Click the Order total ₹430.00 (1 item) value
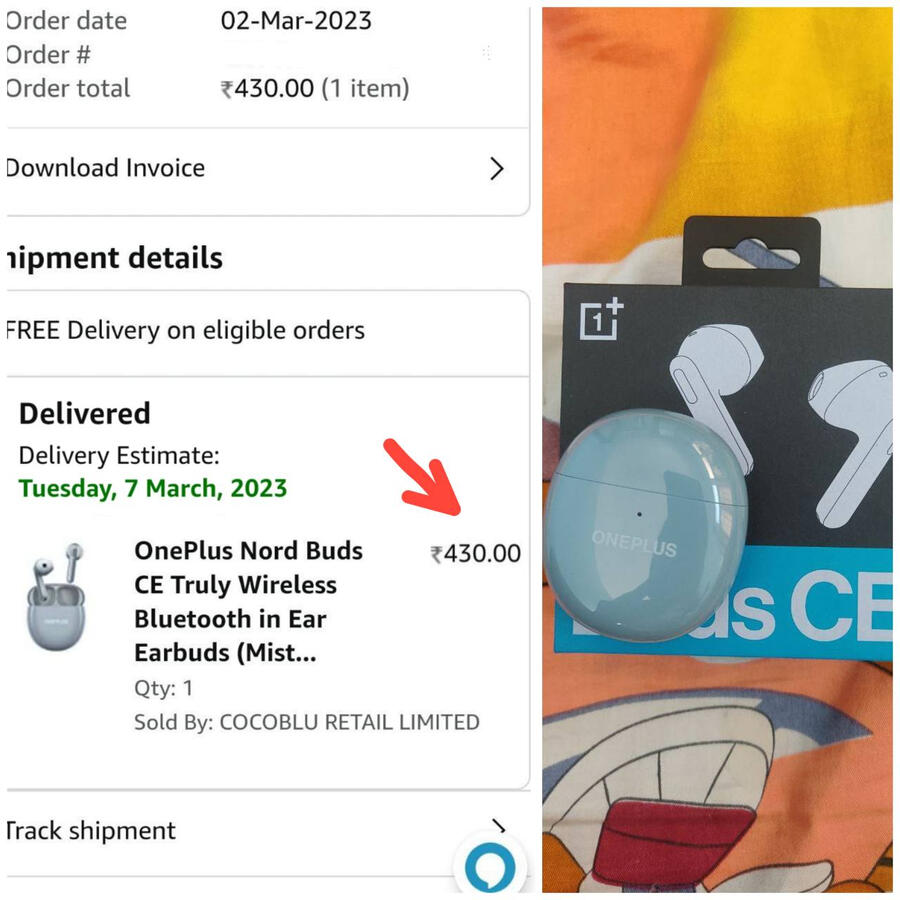900x900 pixels. pyautogui.click(x=315, y=88)
